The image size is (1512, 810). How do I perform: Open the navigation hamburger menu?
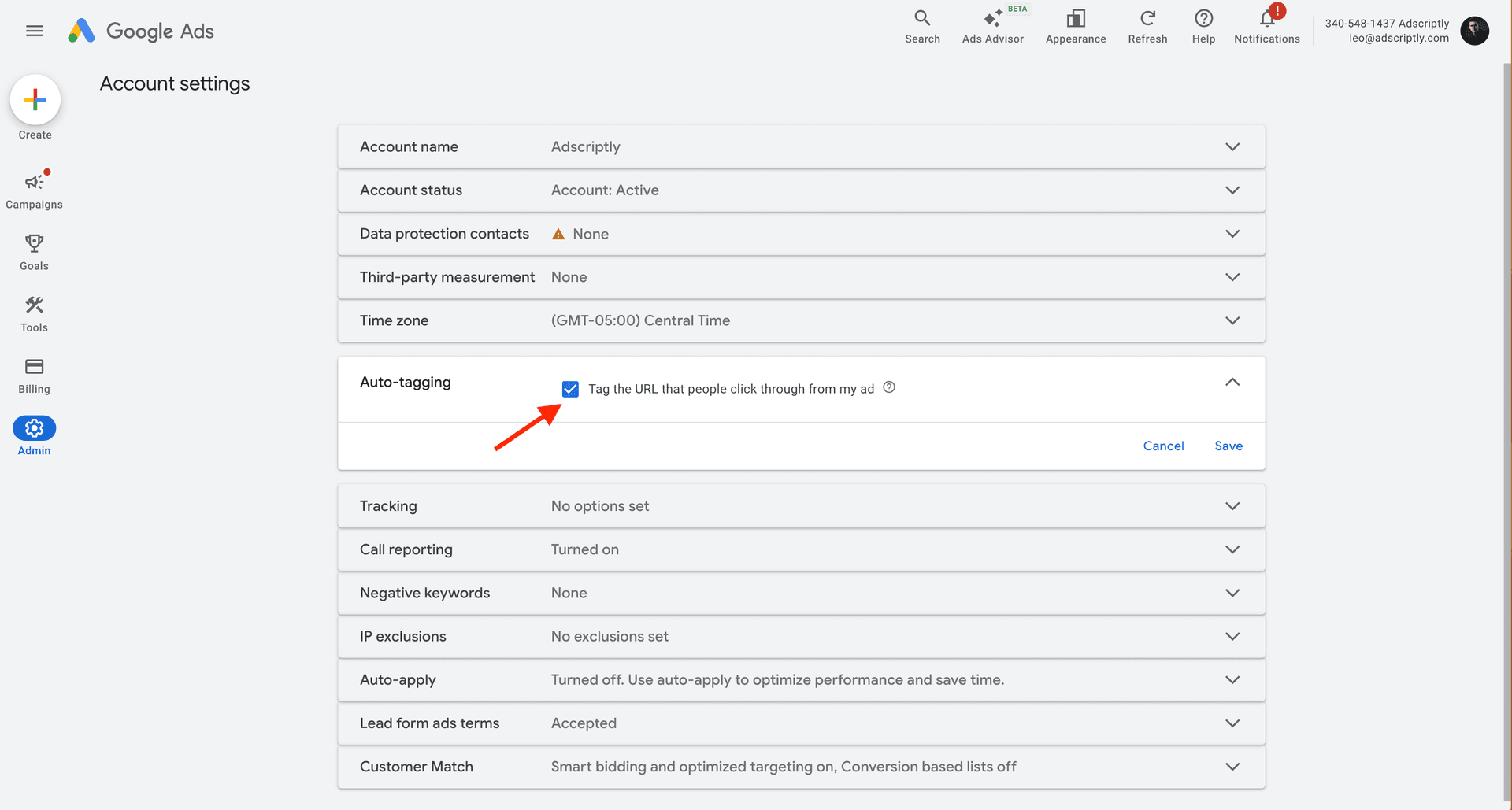pyautogui.click(x=34, y=31)
